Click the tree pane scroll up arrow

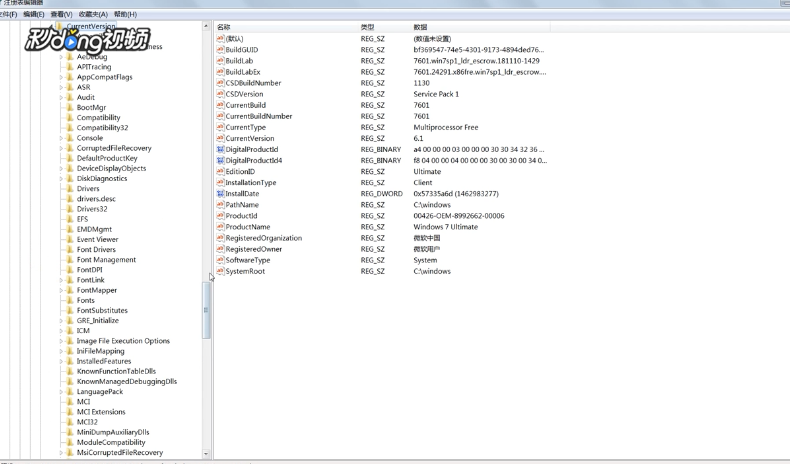[206, 26]
